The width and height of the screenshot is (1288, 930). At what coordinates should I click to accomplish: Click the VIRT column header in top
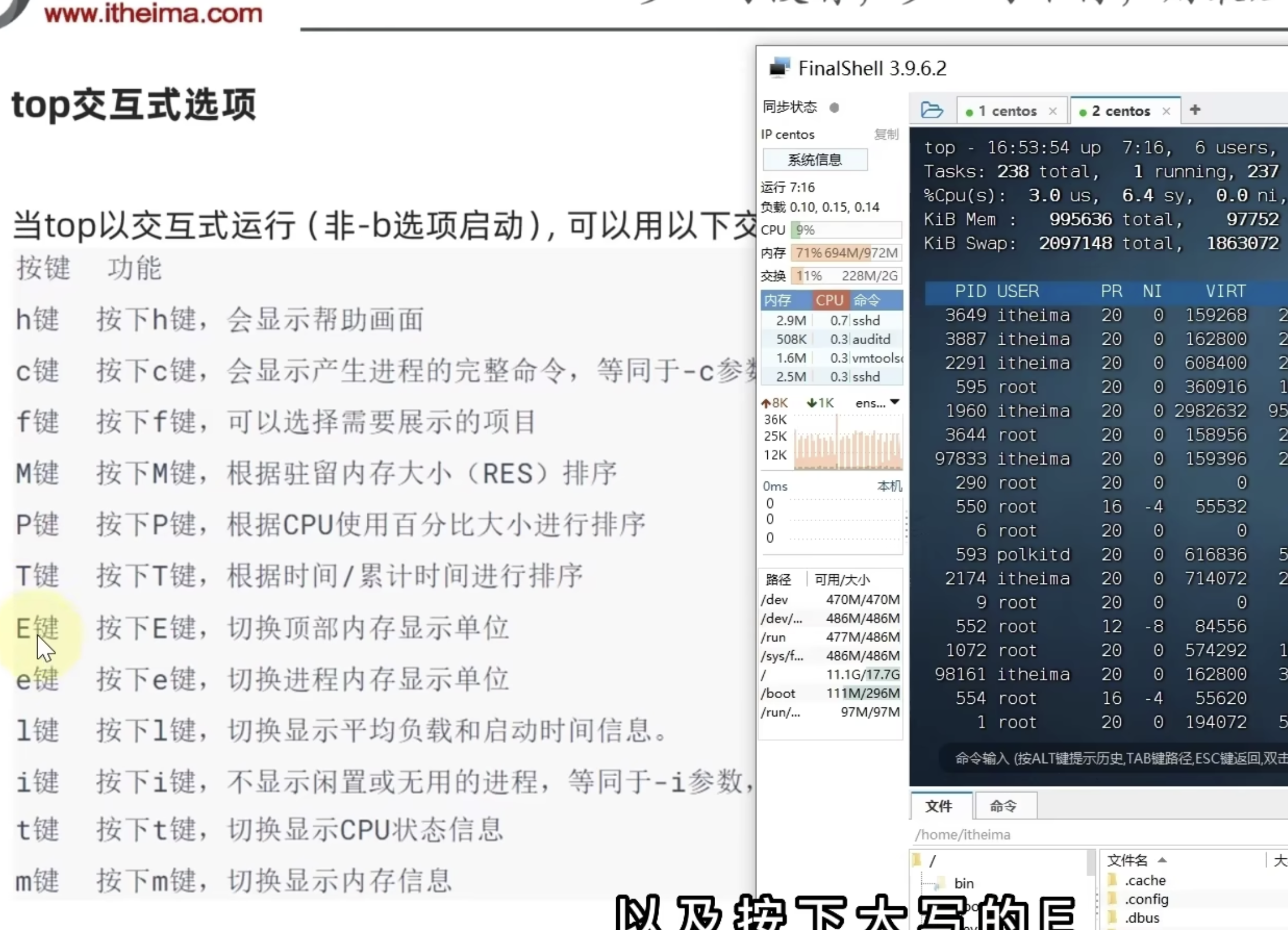(x=1226, y=291)
